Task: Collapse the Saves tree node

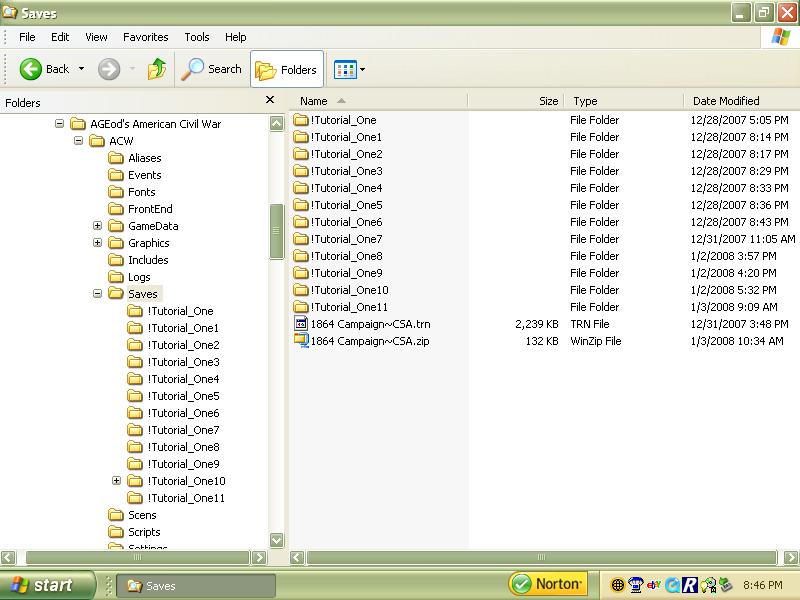Action: click(98, 294)
